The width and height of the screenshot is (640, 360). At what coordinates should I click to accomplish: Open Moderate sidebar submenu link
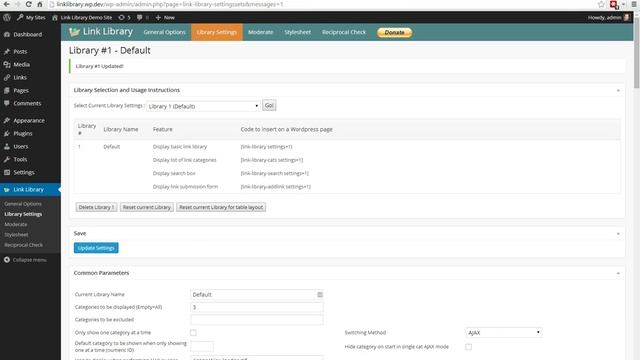coord(16,224)
